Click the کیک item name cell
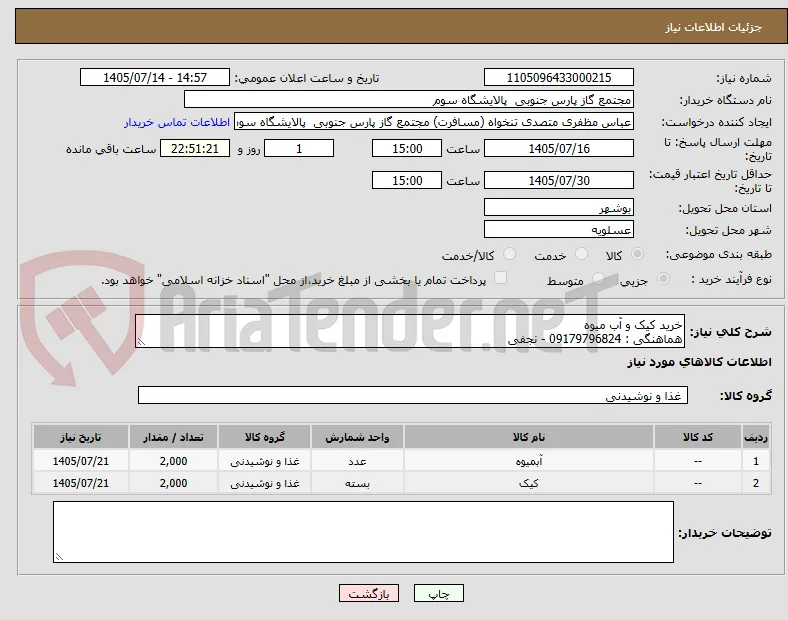The width and height of the screenshot is (788, 620). pyautogui.click(x=529, y=483)
